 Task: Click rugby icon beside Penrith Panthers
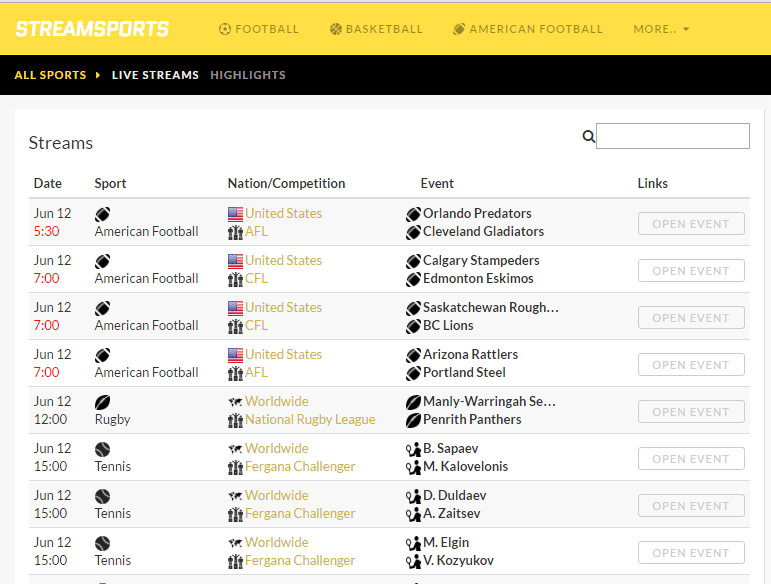point(414,420)
